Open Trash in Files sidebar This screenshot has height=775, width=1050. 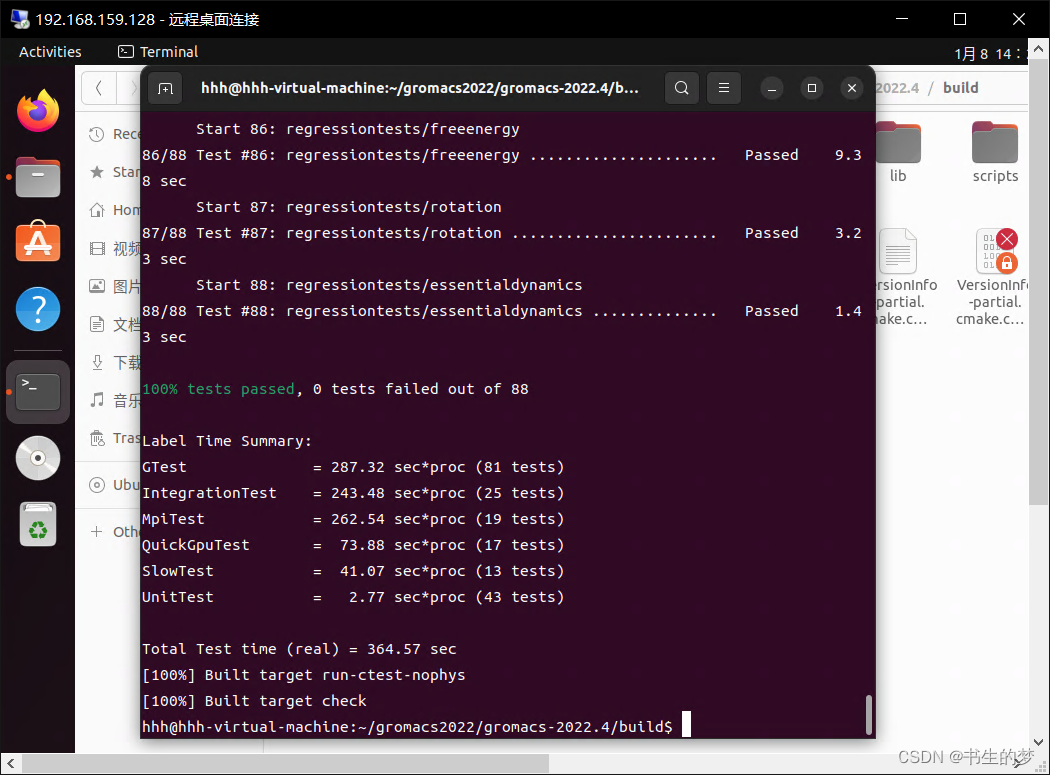(115, 439)
